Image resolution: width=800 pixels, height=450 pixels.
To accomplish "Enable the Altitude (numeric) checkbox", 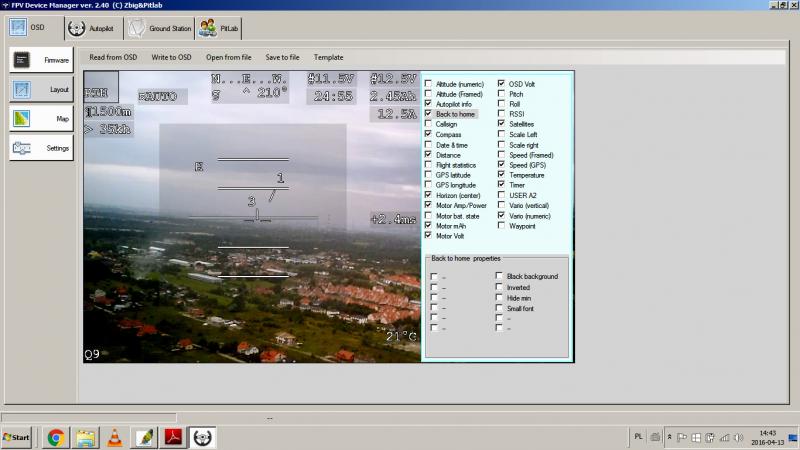I will point(429,84).
